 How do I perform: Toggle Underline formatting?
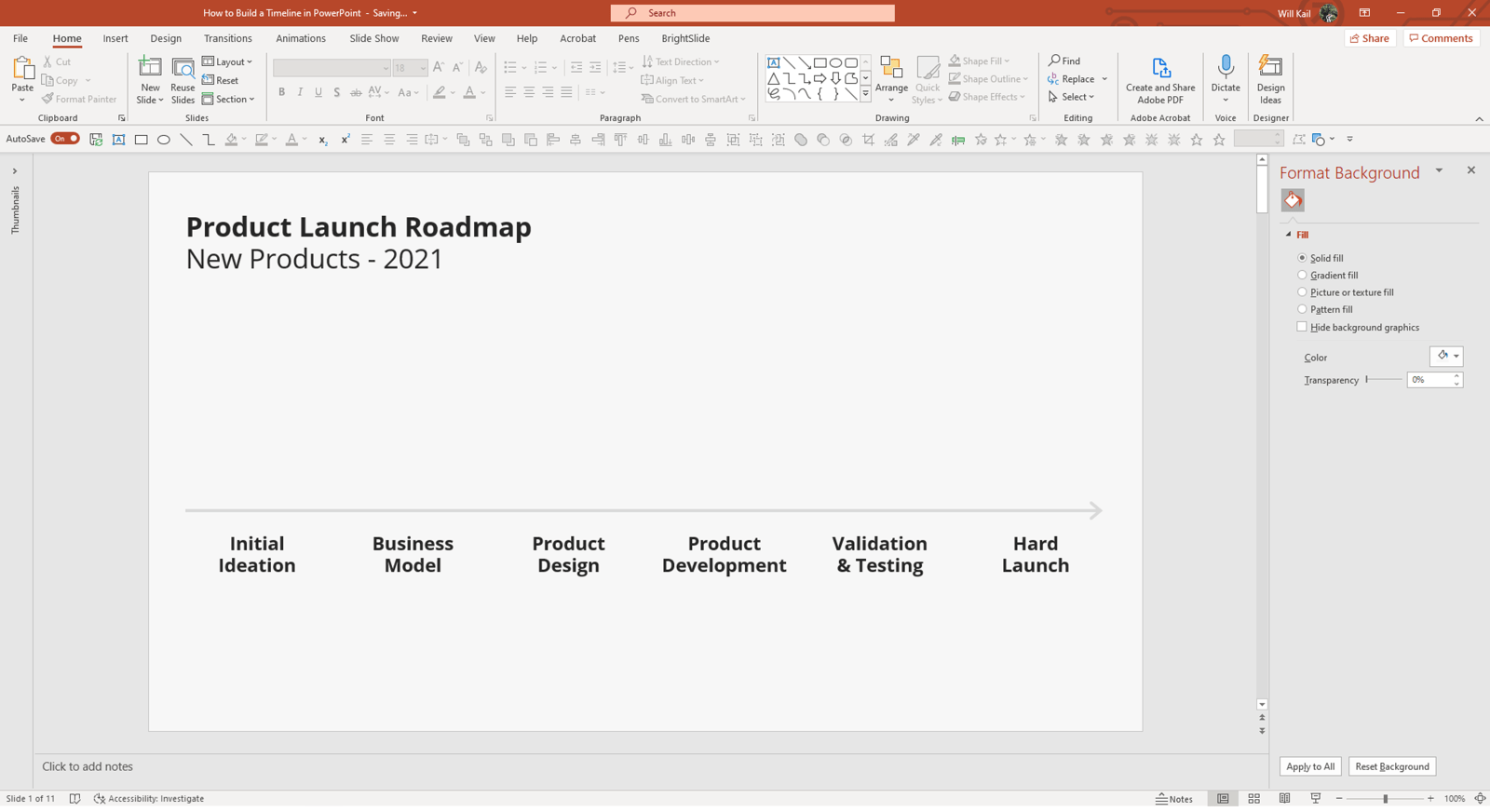coord(318,92)
